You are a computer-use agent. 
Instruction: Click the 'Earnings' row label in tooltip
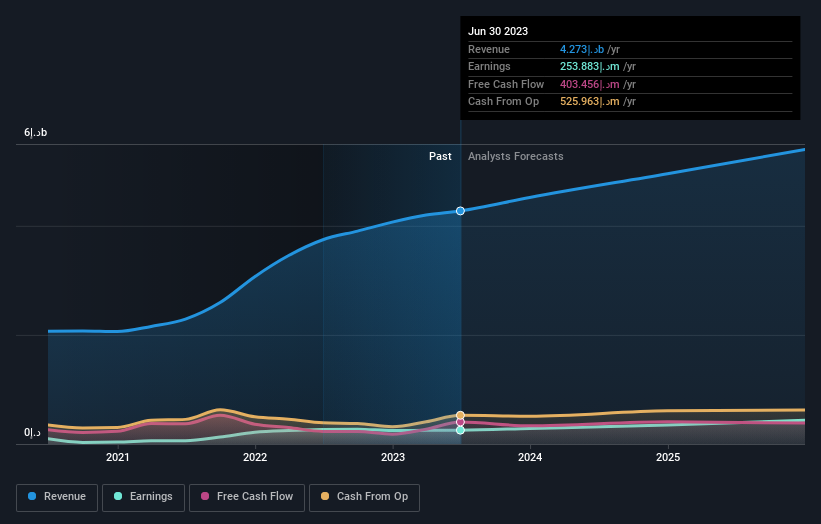tap(489, 66)
